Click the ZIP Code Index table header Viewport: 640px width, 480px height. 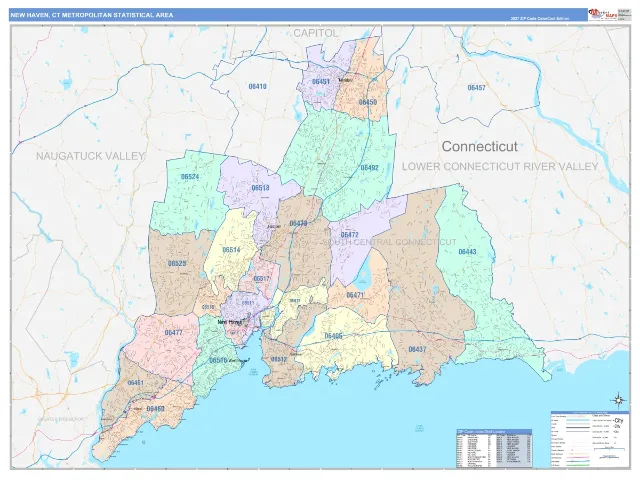pos(494,431)
